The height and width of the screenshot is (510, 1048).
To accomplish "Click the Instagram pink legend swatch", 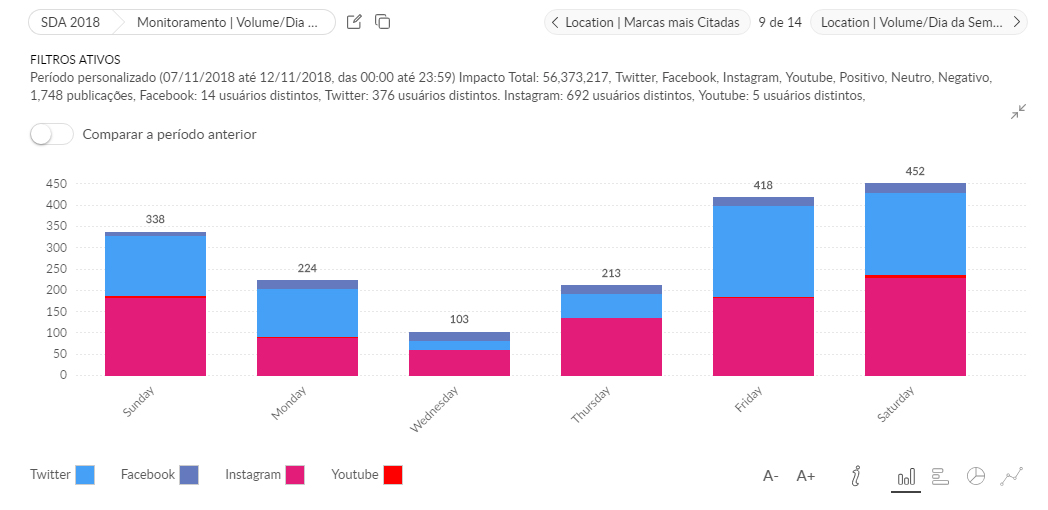I will 295,475.
